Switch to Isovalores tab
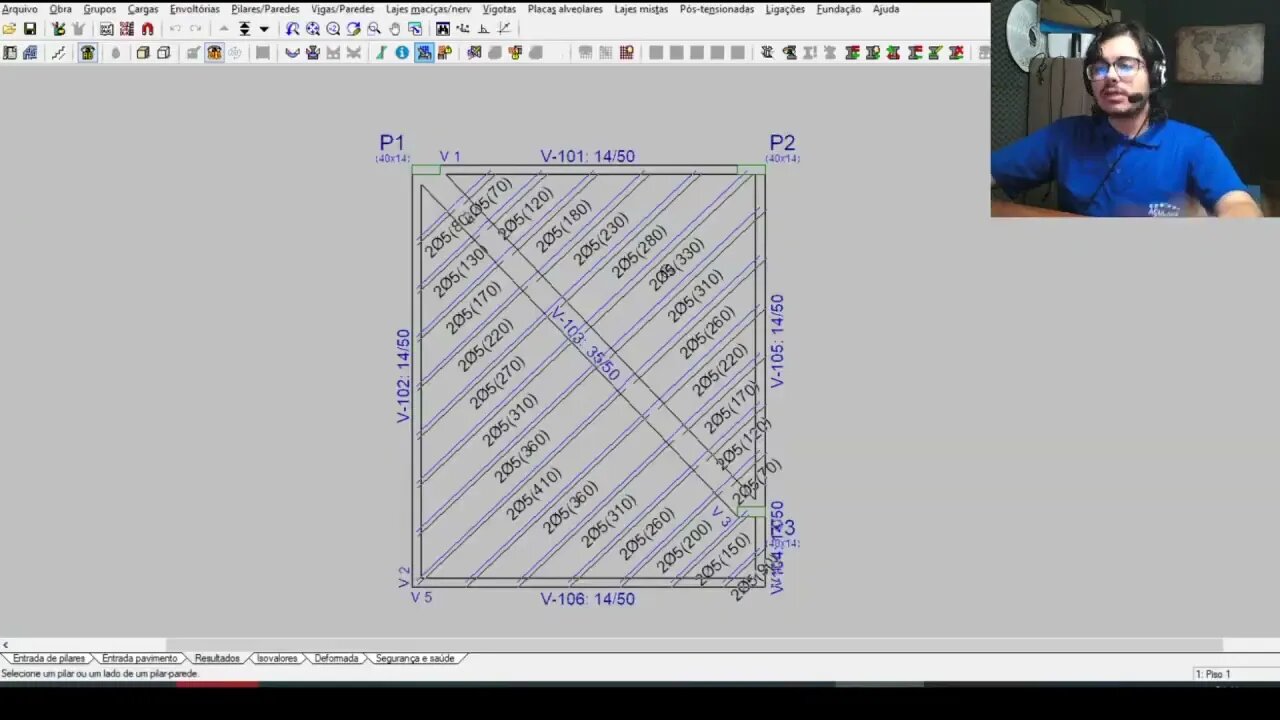The image size is (1280, 720). (277, 658)
